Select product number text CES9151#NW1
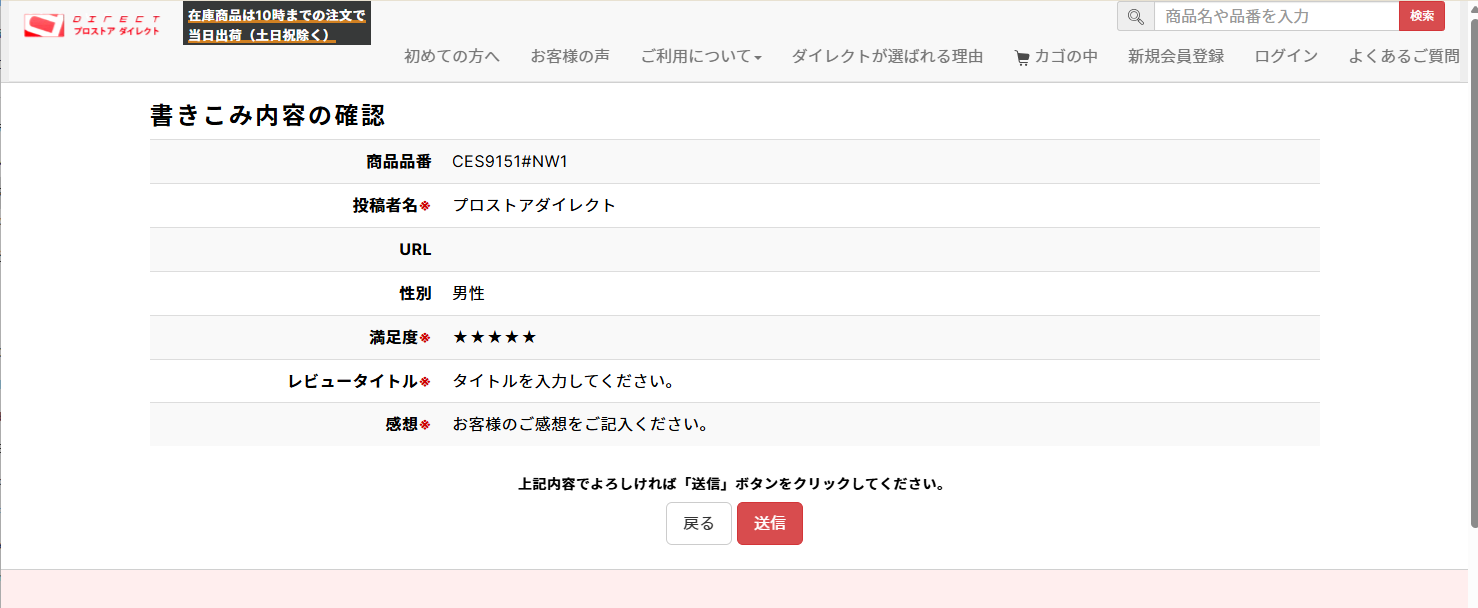The image size is (1478, 608). [x=510, y=161]
